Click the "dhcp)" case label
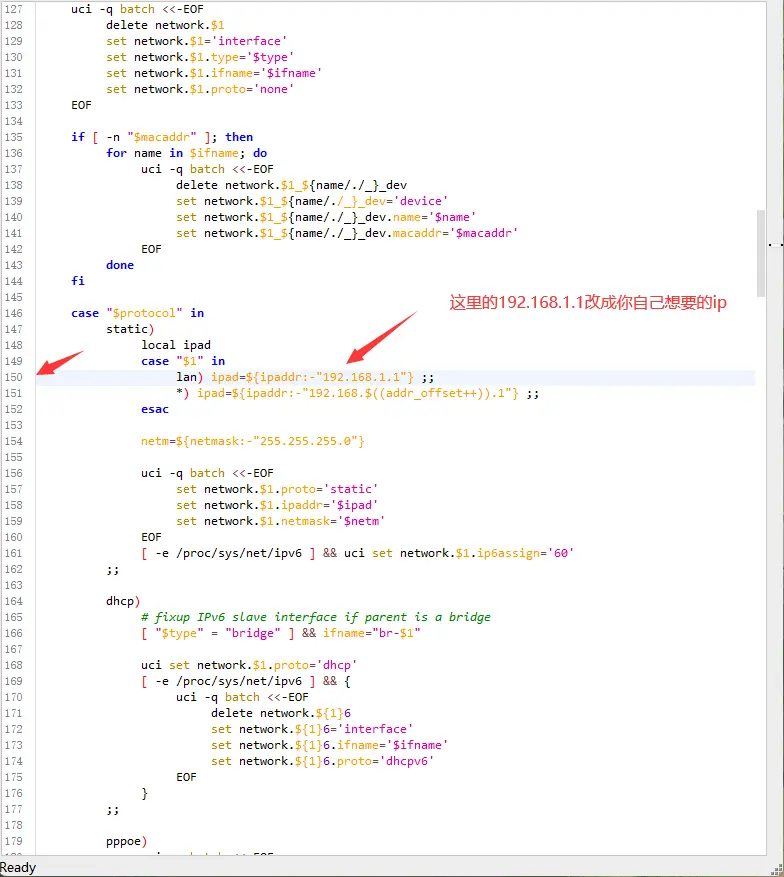784x877 pixels. [123, 602]
